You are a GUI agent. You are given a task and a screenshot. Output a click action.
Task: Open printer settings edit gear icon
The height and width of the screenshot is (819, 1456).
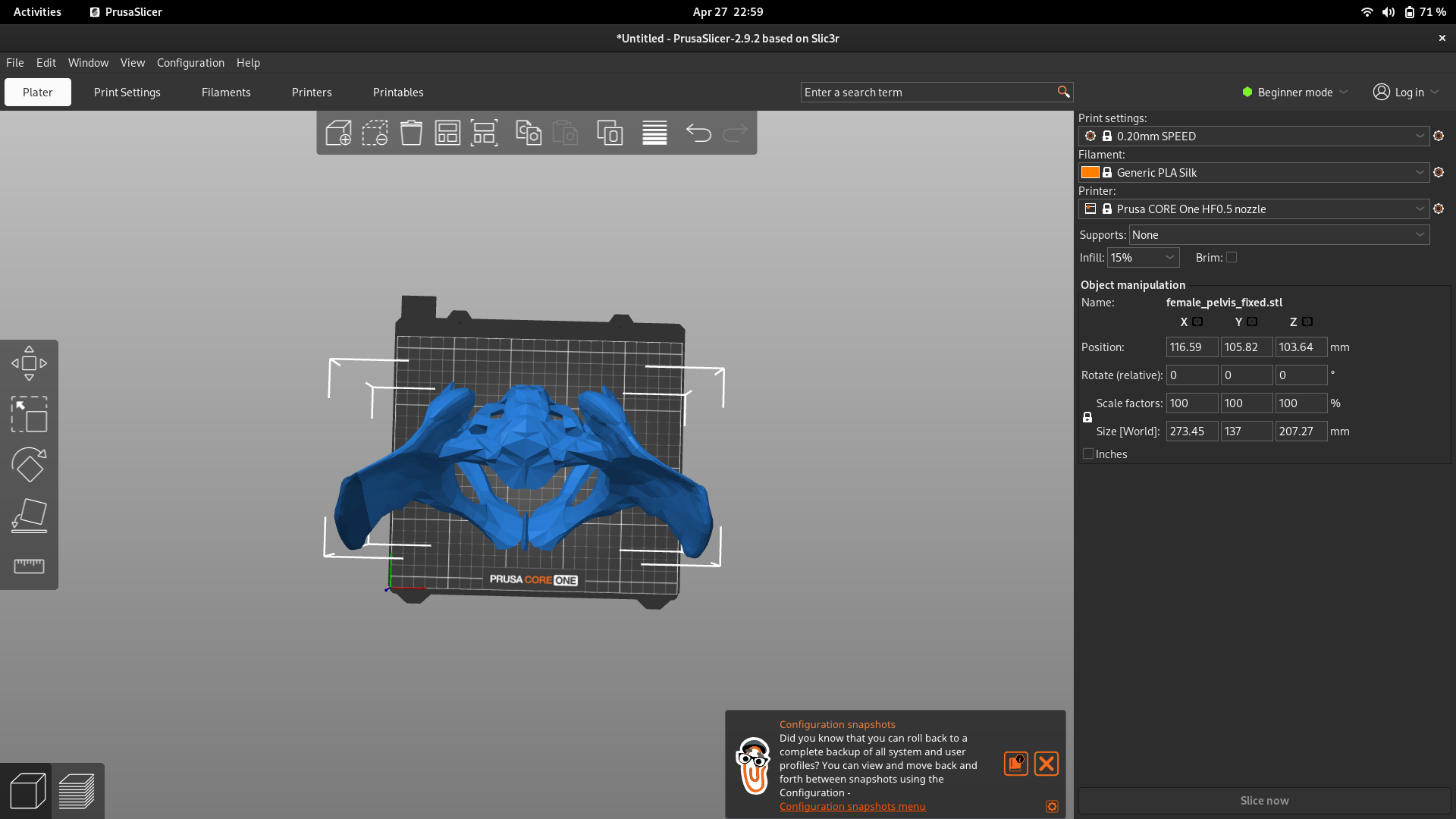point(1439,209)
